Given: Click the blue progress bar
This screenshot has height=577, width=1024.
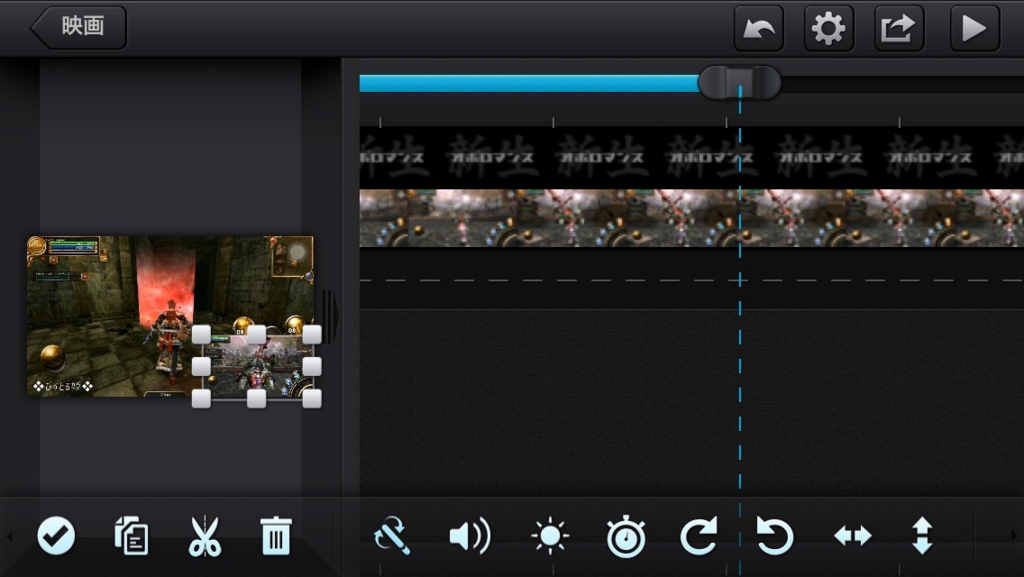Looking at the screenshot, I should pos(529,83).
